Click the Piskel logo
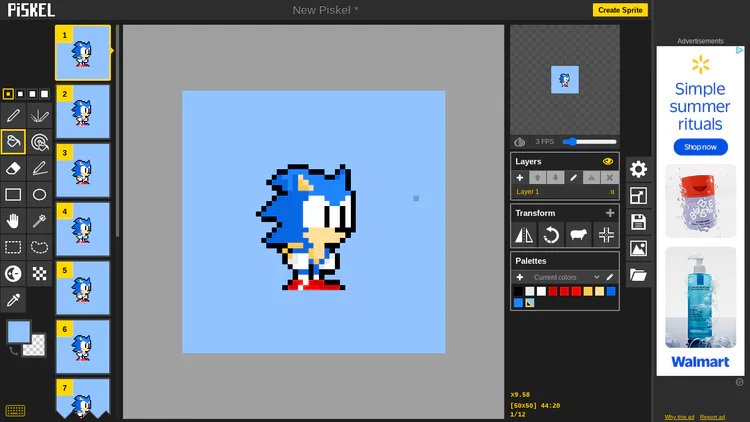Screen dimensions: 750x422 click(31, 10)
